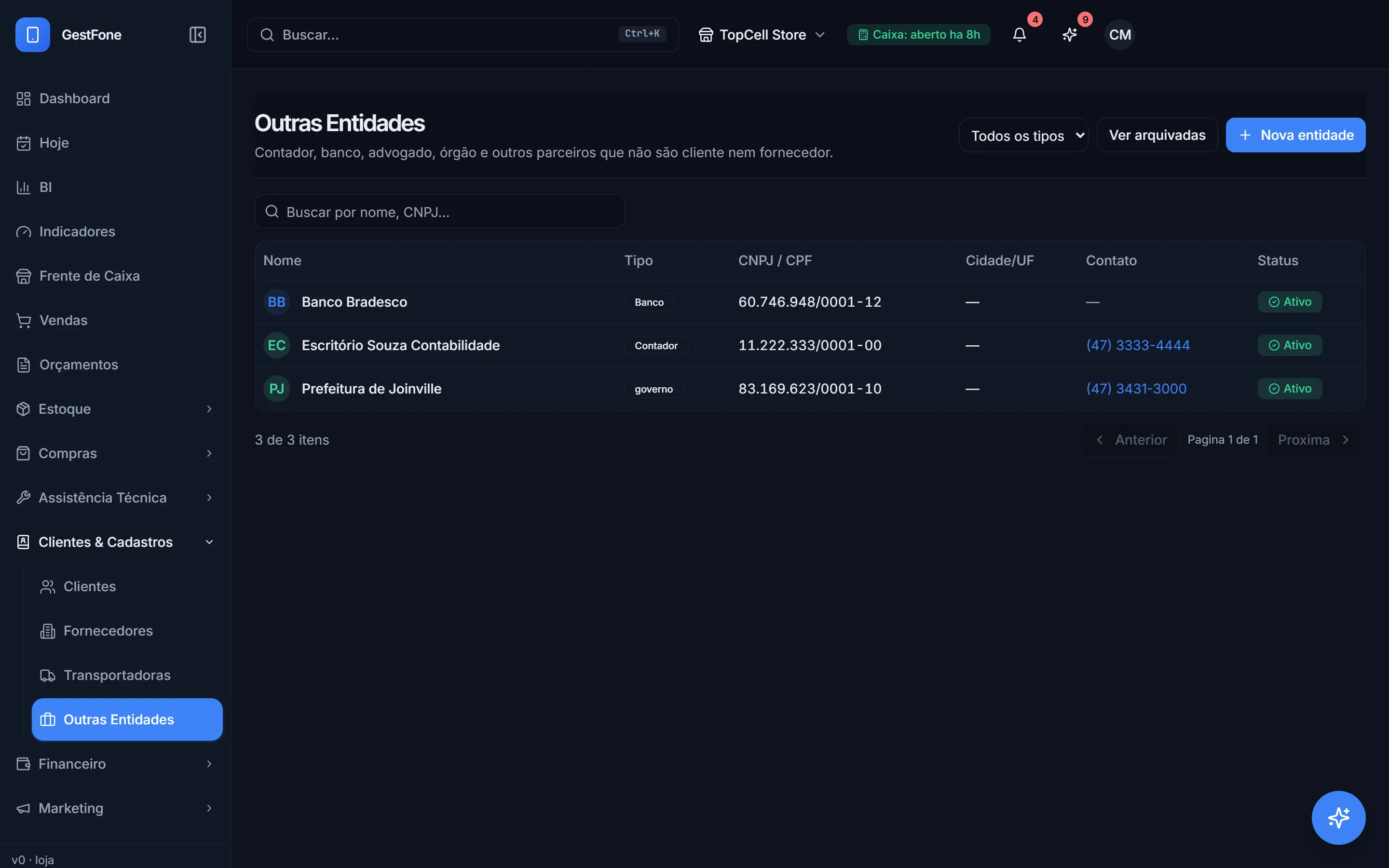
Task: Open the Todos os tipos filter
Action: coord(1023,136)
